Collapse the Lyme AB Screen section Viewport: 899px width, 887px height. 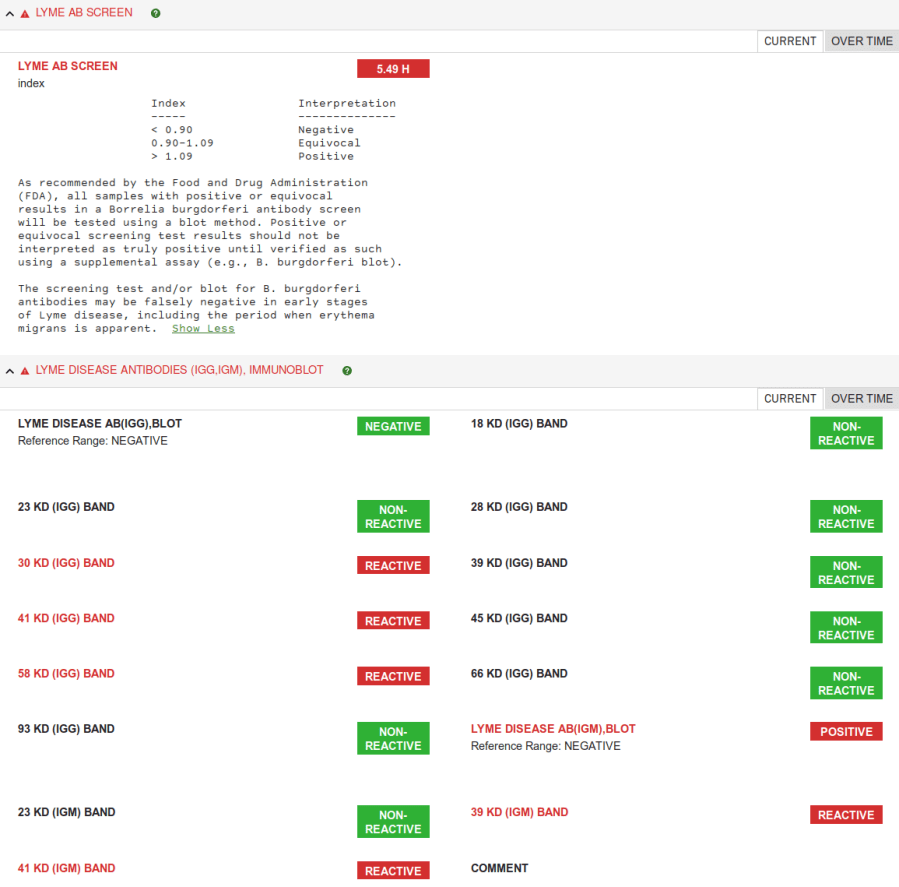10,14
